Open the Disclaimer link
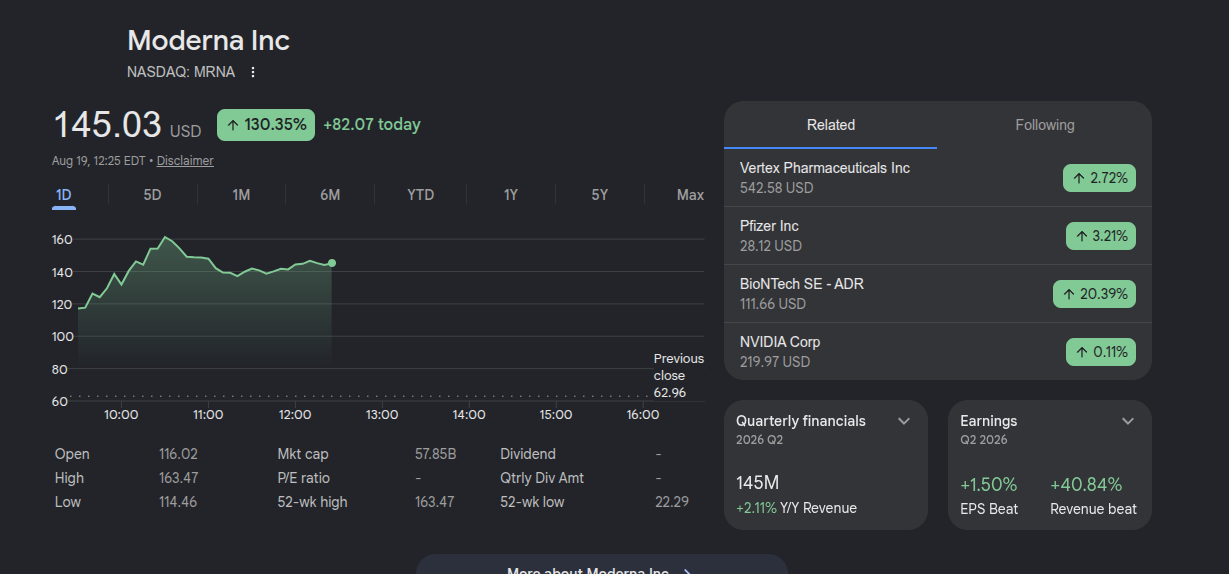 point(185,160)
